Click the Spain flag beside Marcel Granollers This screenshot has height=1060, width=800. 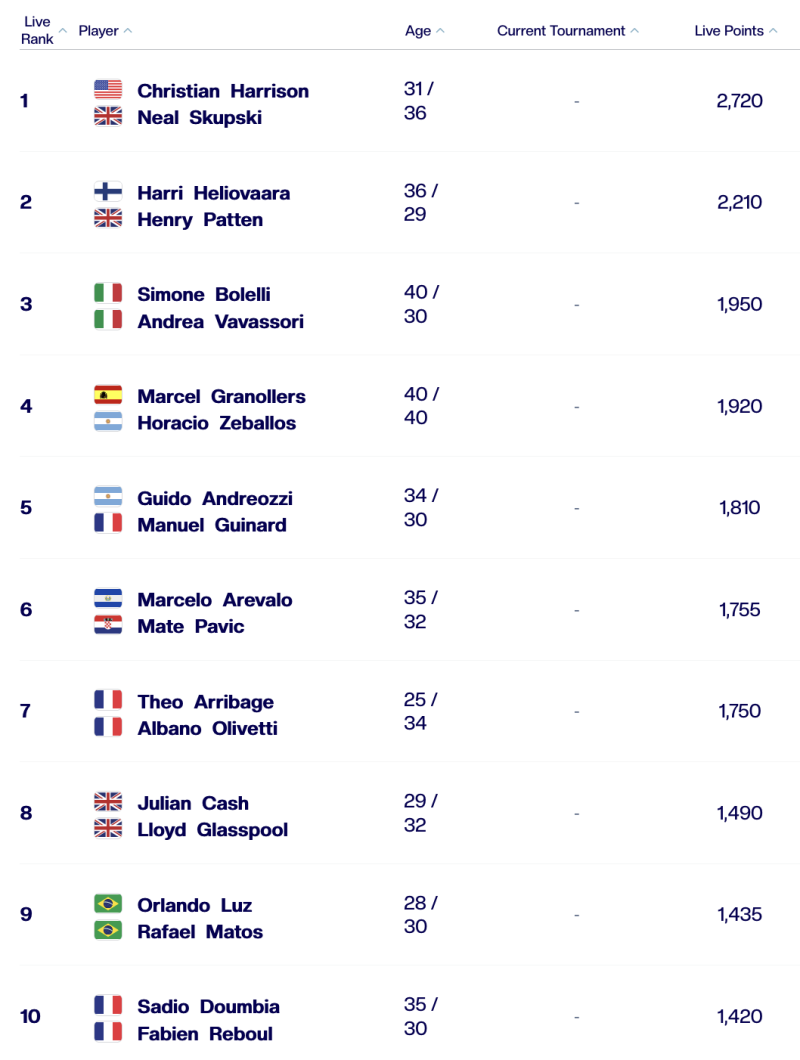click(108, 395)
